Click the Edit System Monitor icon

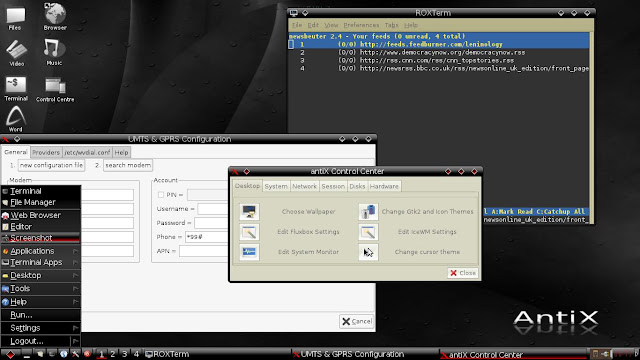pos(249,252)
